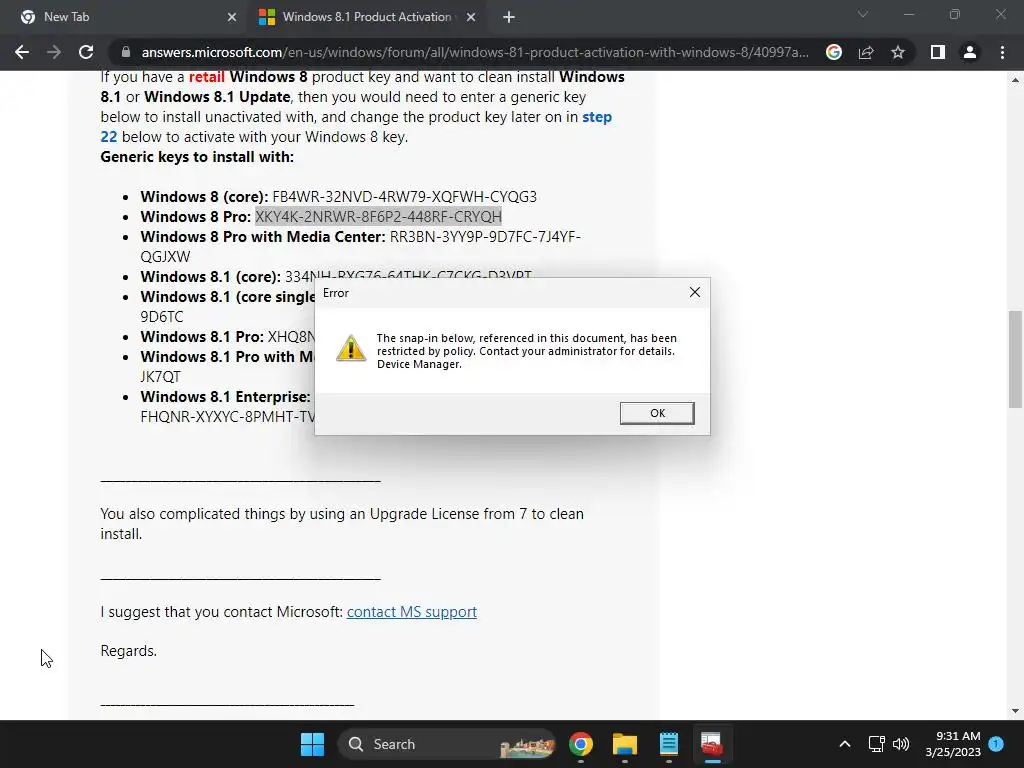Open the 'contact MS support' link
Screen dimensions: 1024x768
tap(411, 612)
